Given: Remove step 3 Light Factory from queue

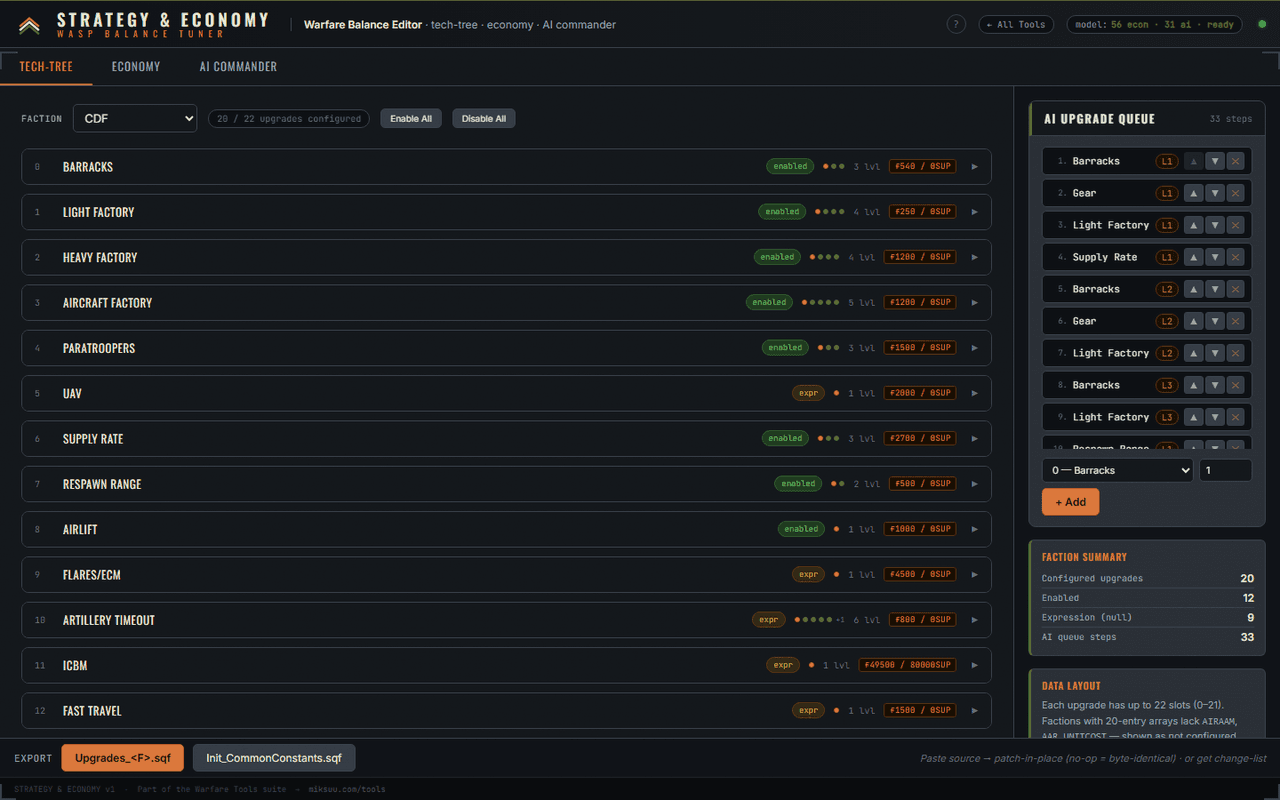Looking at the screenshot, I should 1236,225.
